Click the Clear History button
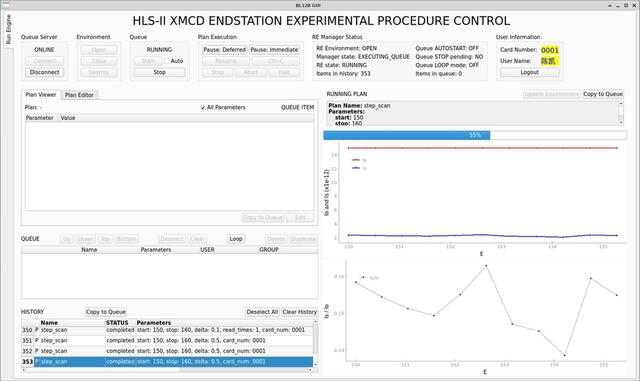The width and height of the screenshot is (640, 381). click(300, 312)
